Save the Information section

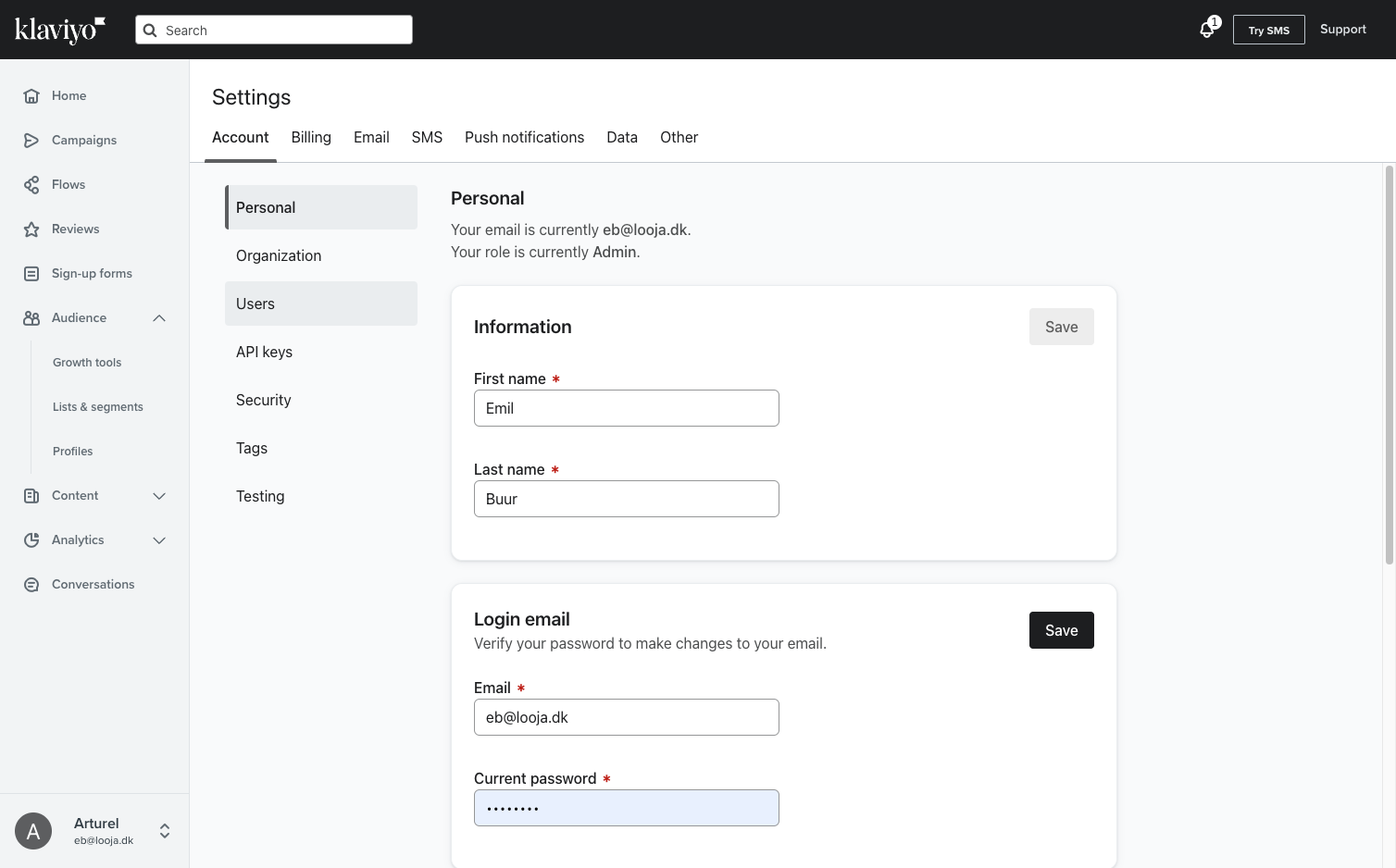pos(1062,327)
